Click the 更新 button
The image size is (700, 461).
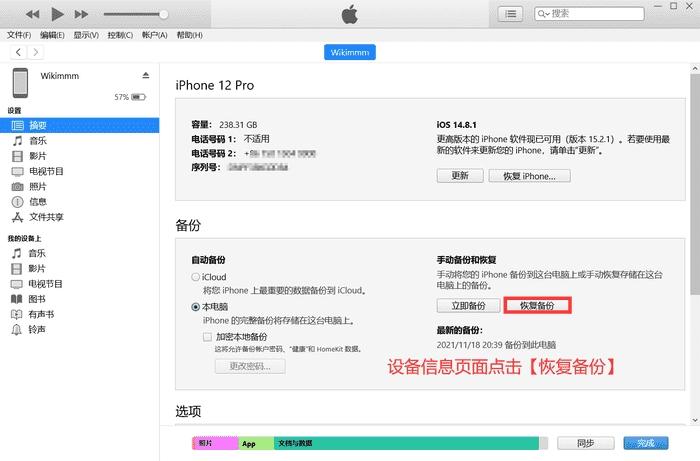[x=460, y=176]
